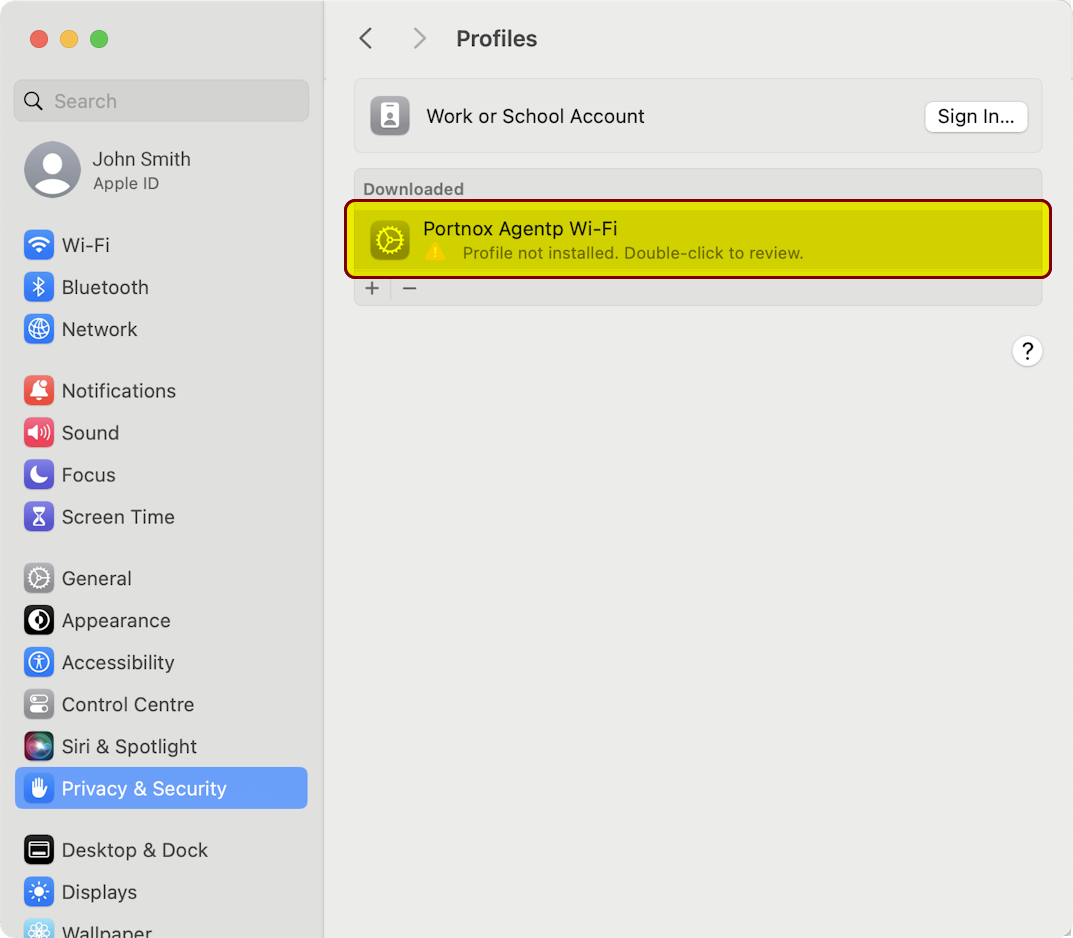Screen dimensions: 1073x938
Task: Click the Sign In... button
Action: click(976, 116)
